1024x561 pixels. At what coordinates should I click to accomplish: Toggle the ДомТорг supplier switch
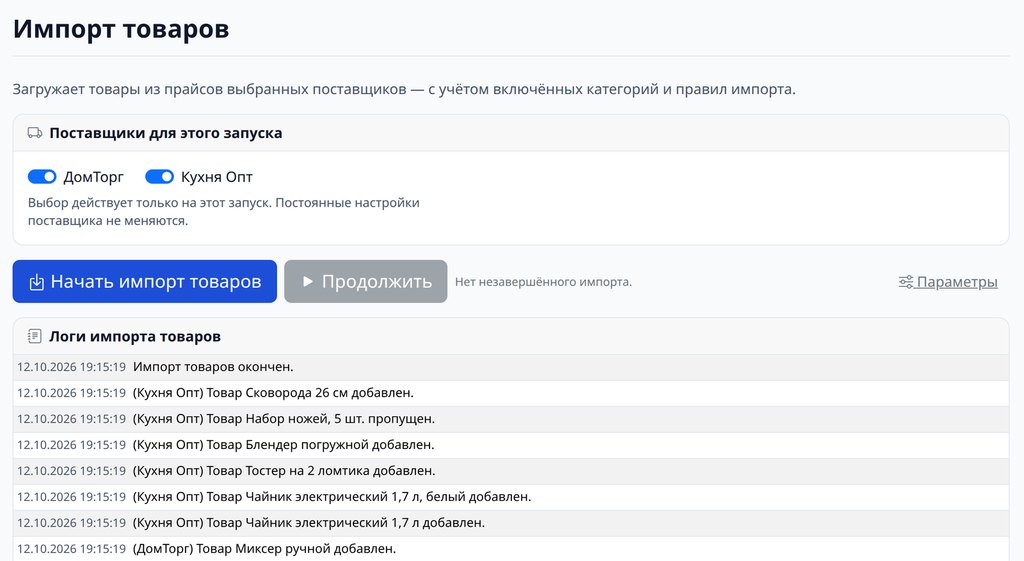[x=42, y=177]
